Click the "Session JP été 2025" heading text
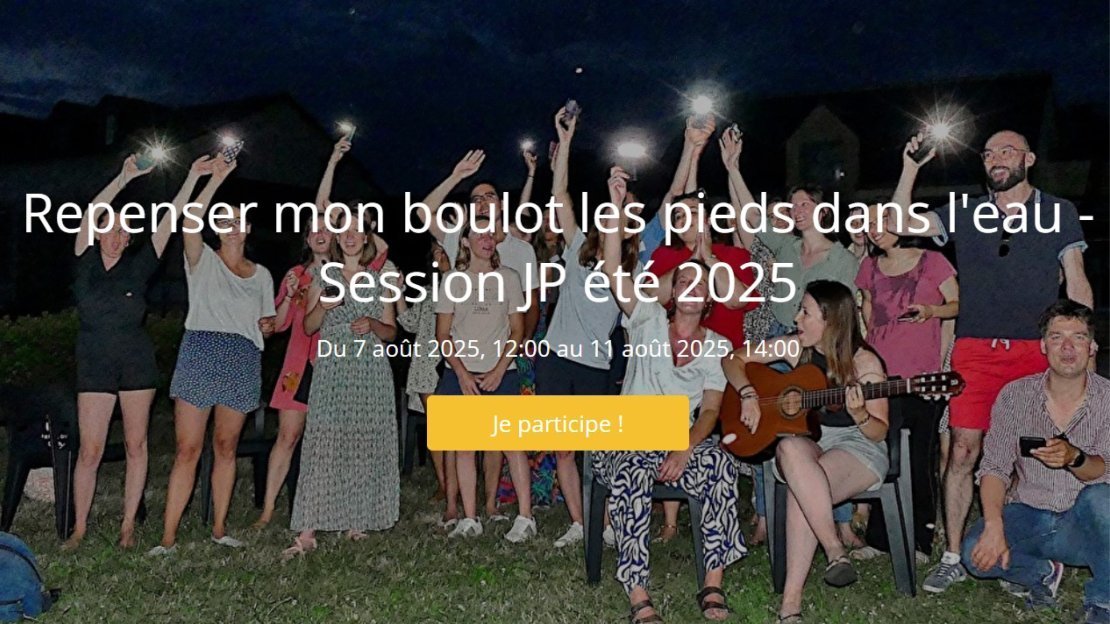1110x624 pixels. pyautogui.click(x=558, y=282)
